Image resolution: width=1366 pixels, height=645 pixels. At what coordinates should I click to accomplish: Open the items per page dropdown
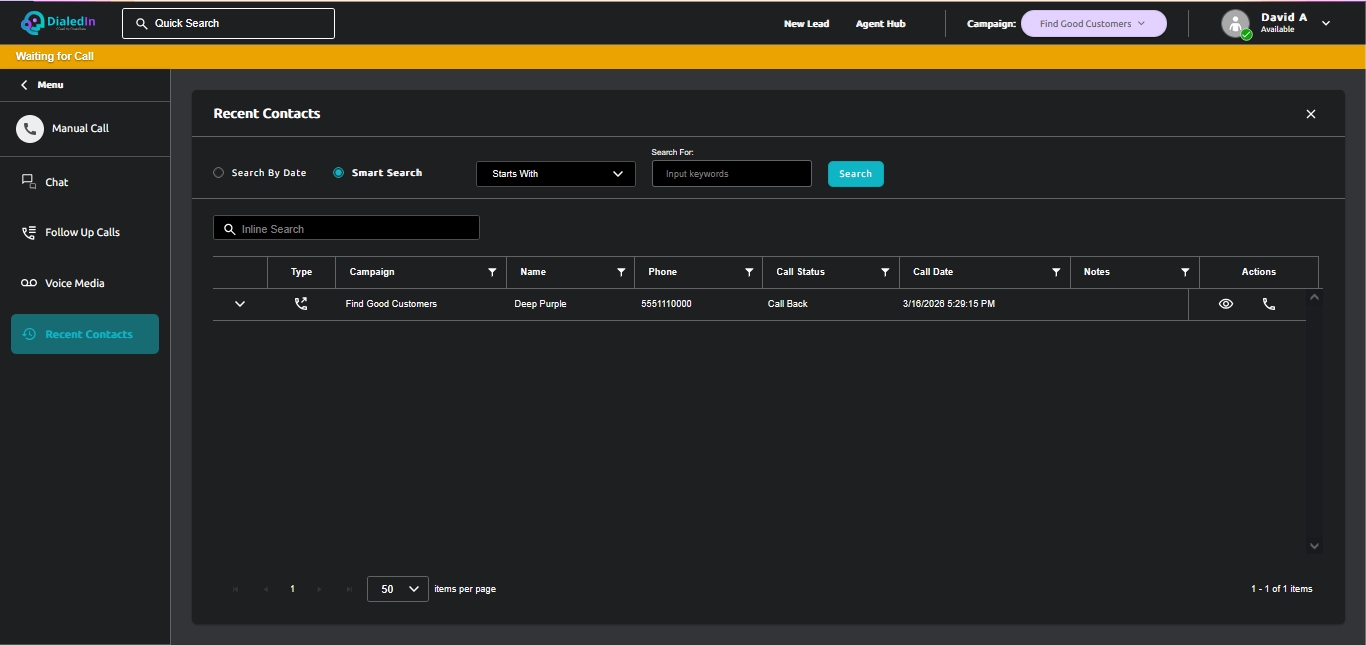(x=398, y=589)
